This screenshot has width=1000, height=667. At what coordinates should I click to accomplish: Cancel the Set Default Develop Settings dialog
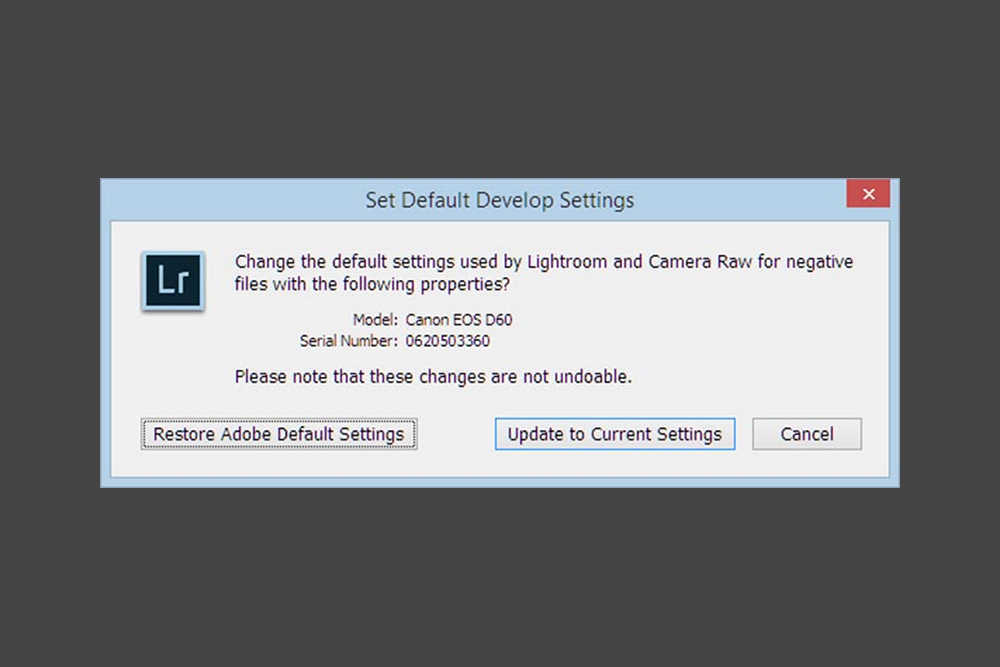pyautogui.click(x=807, y=434)
